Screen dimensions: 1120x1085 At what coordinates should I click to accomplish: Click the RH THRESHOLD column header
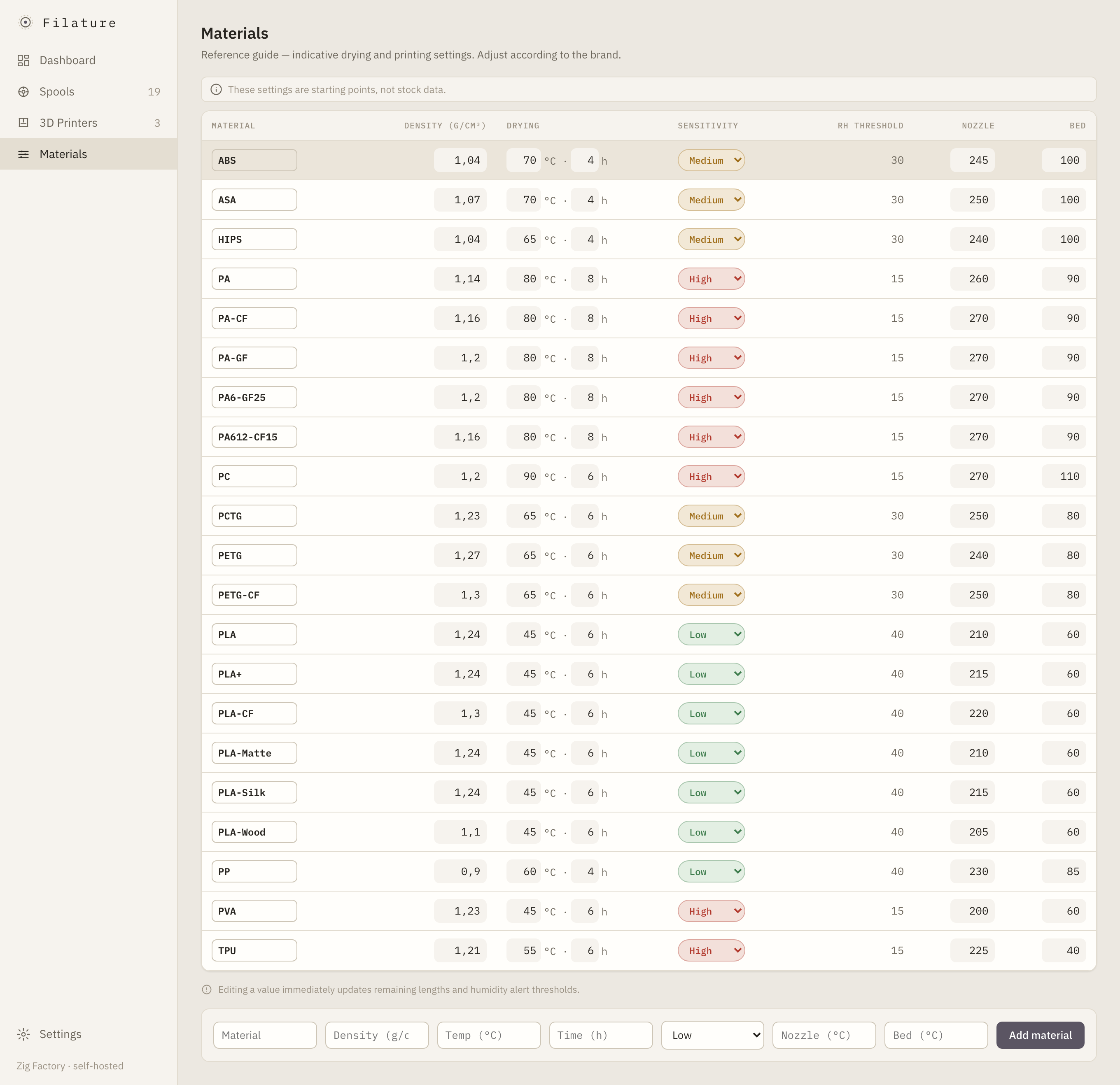click(x=870, y=126)
